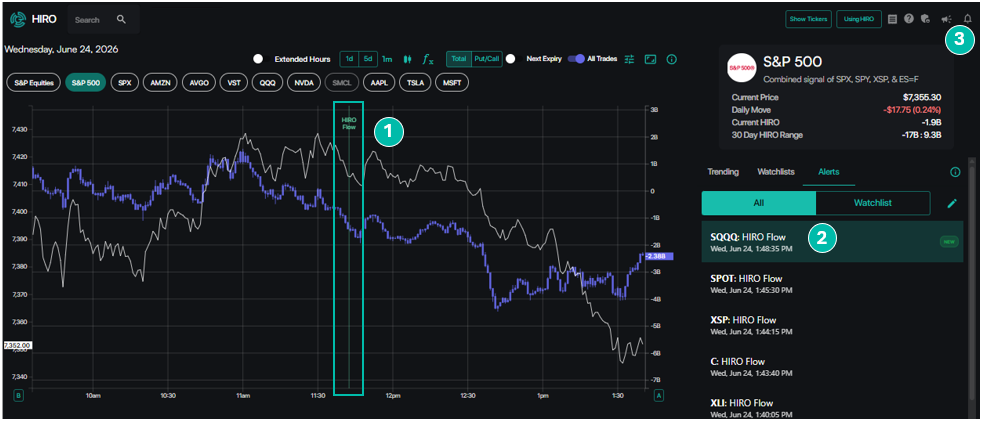
Task: Open the announcements megaphone icon
Action: [946, 19]
